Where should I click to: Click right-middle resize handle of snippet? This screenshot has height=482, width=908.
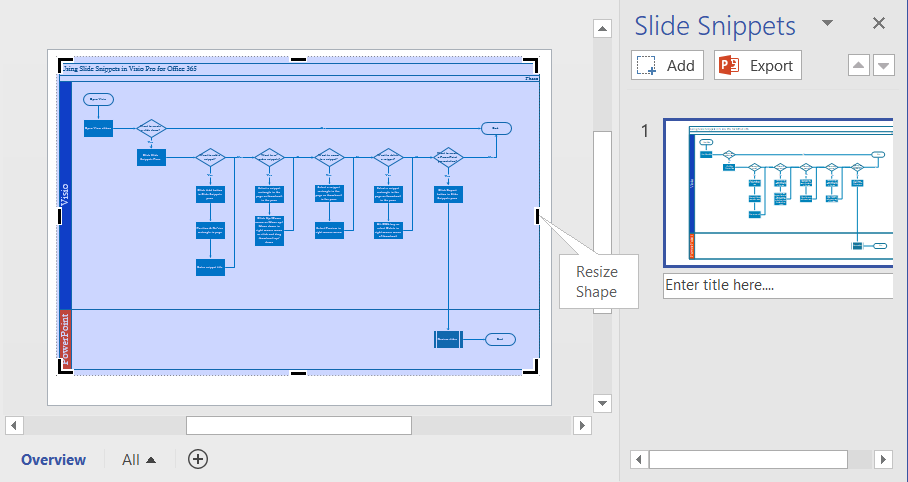(537, 216)
